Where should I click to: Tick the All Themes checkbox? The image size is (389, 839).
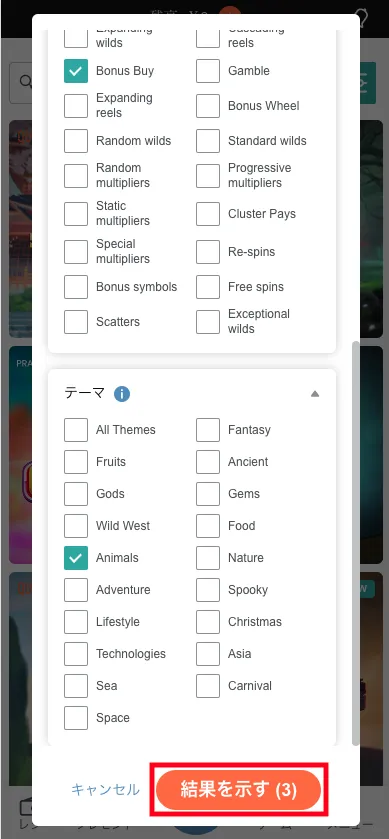pos(76,430)
